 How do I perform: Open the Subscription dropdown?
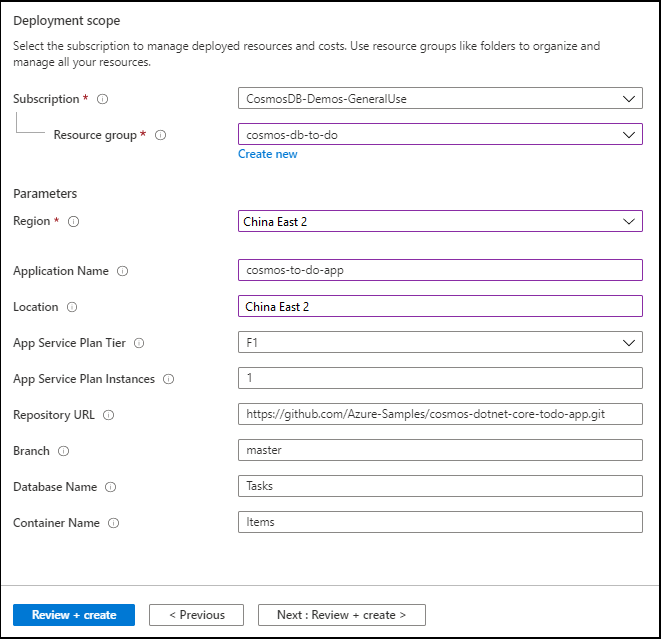(x=440, y=99)
